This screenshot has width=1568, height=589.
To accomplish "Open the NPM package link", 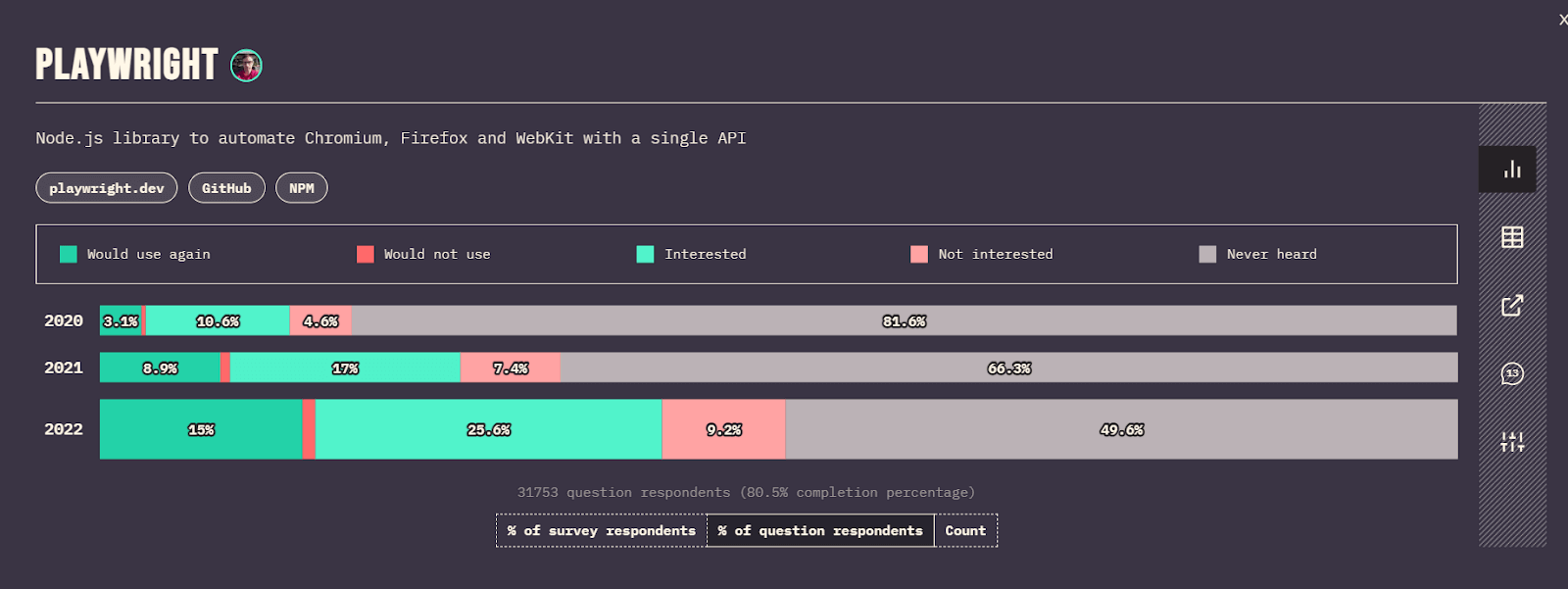I will click(302, 188).
